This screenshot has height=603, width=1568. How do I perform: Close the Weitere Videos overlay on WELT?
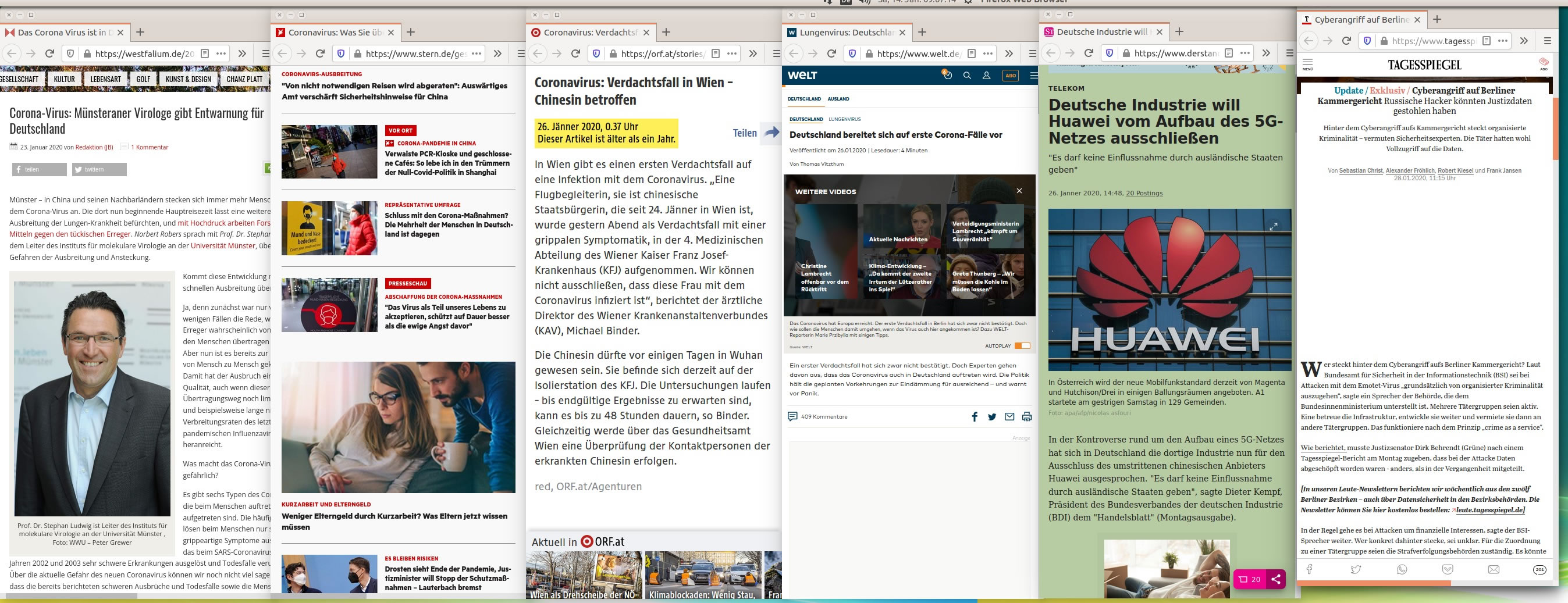(1019, 191)
